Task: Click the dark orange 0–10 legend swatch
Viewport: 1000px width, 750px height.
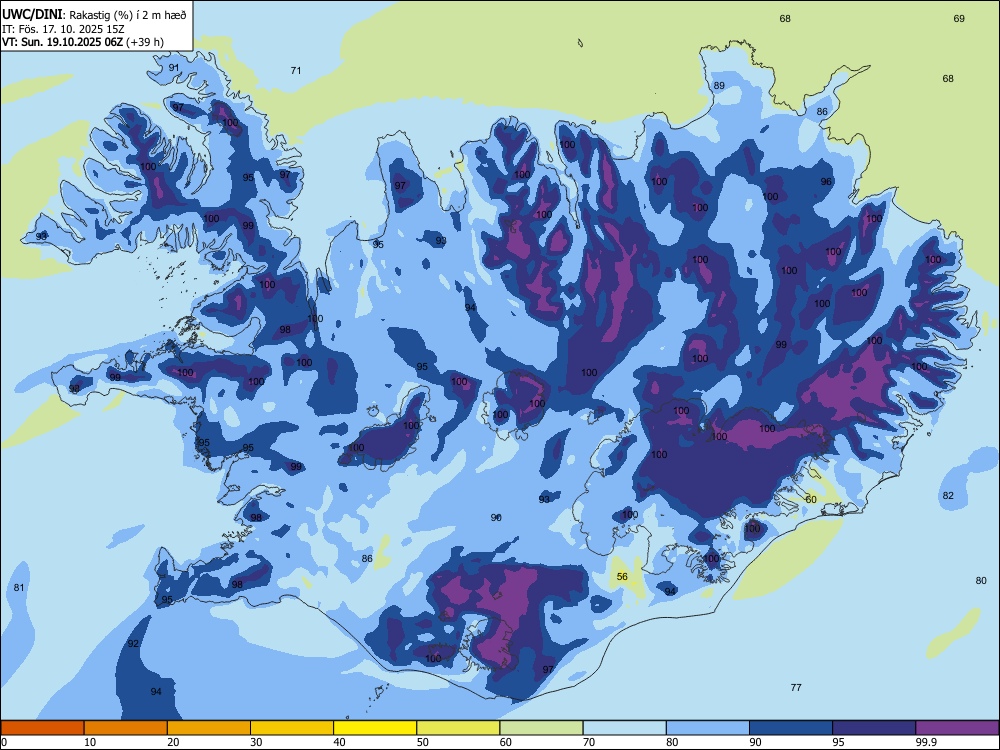Action: (x=42, y=728)
